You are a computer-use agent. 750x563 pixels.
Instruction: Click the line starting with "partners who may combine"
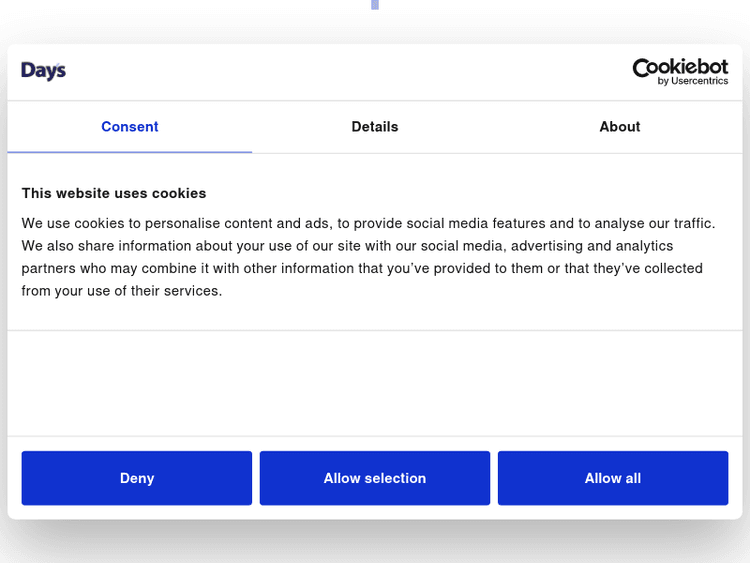[x=362, y=268]
